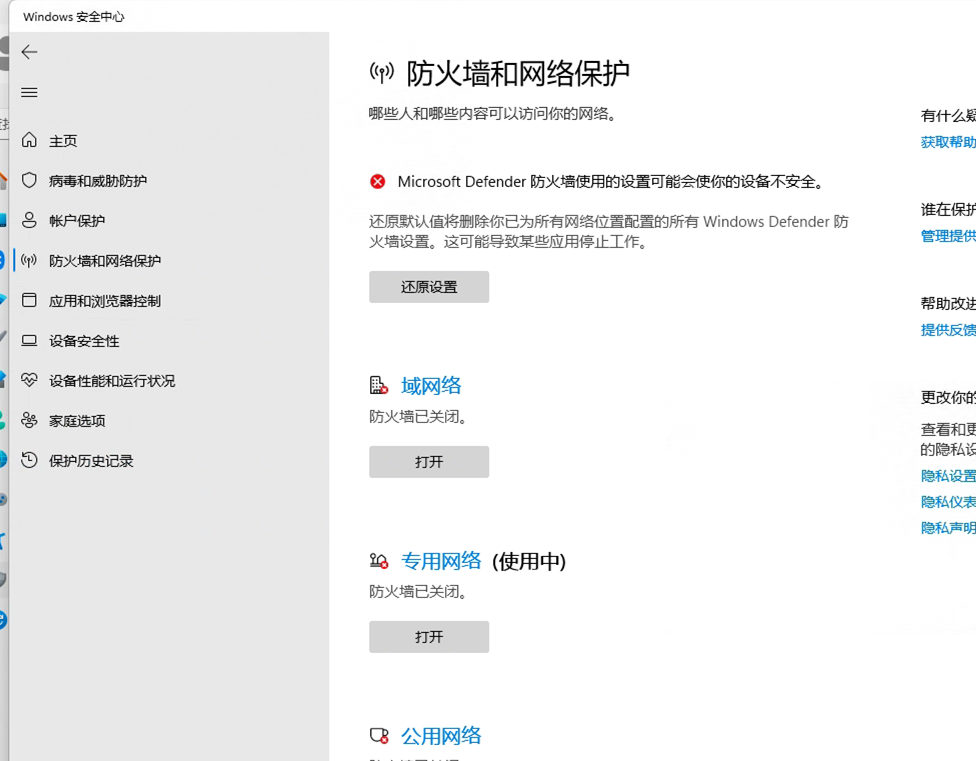Click the 隐私声明 link

[948, 528]
